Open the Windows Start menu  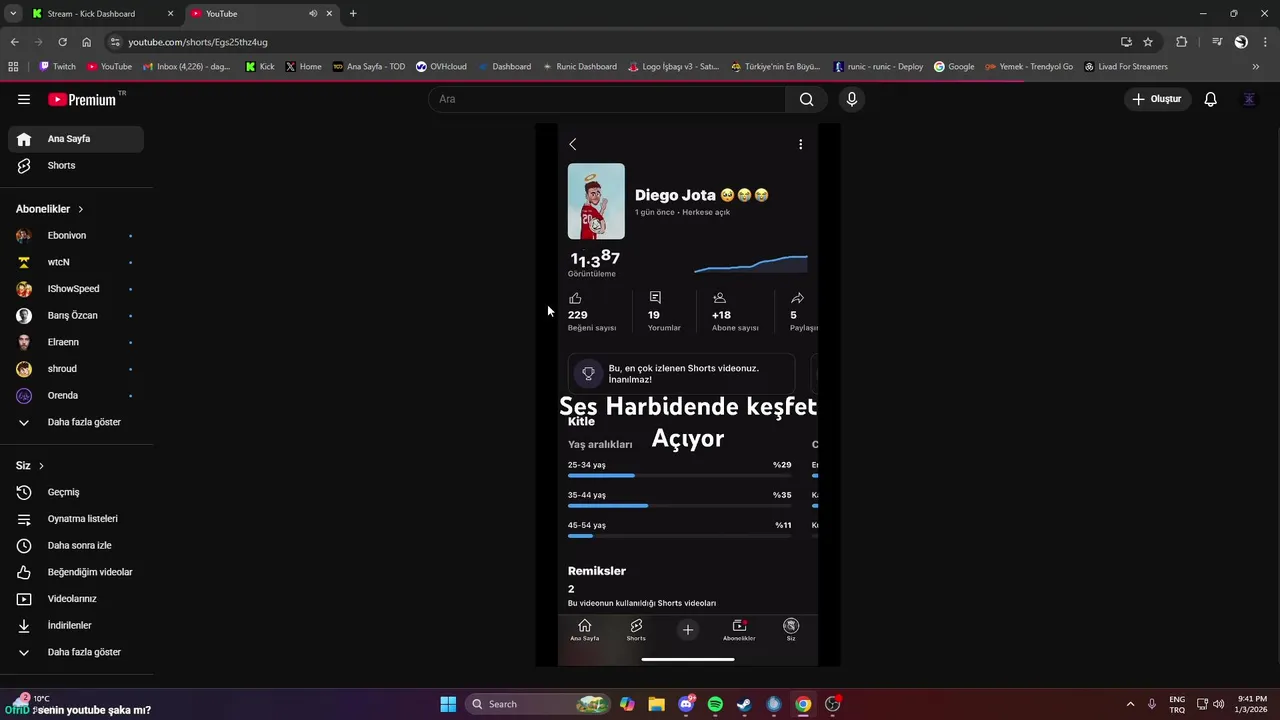448,704
